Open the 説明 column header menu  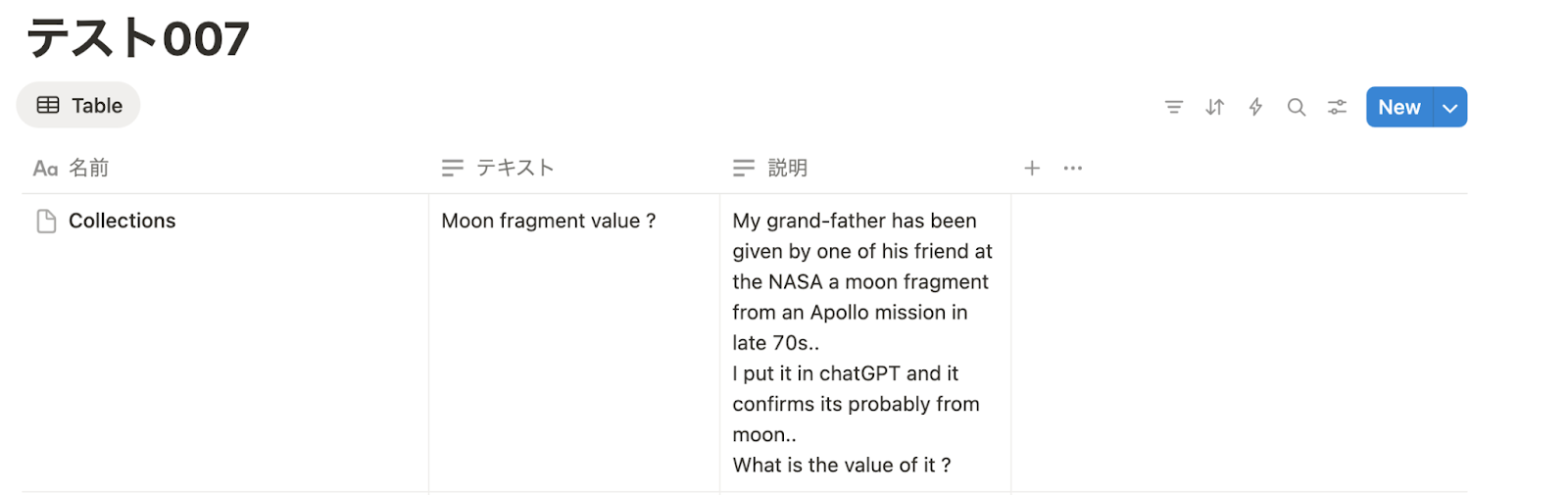tap(787, 169)
